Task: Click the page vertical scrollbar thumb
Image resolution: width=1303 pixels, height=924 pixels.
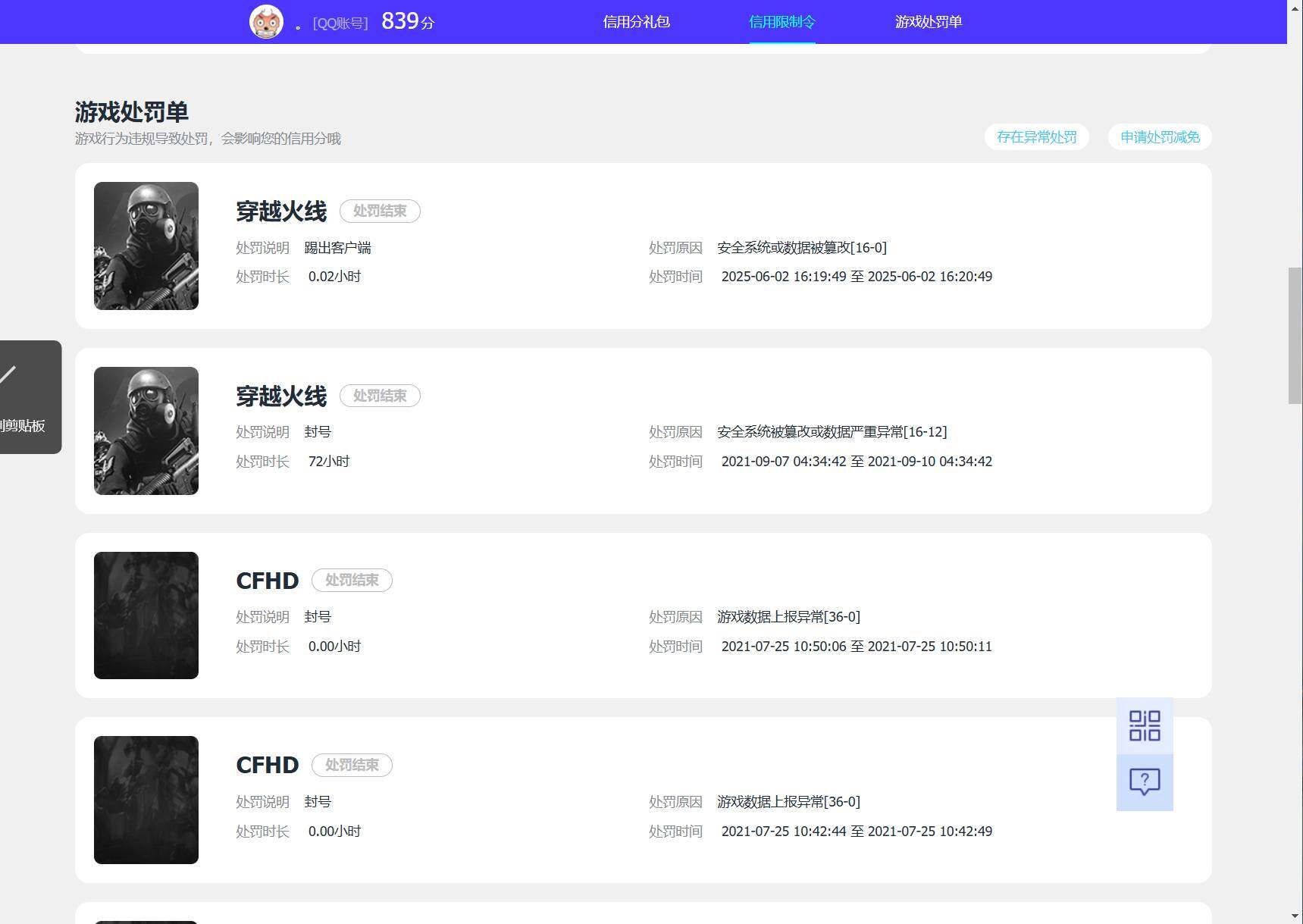Action: [1295, 336]
